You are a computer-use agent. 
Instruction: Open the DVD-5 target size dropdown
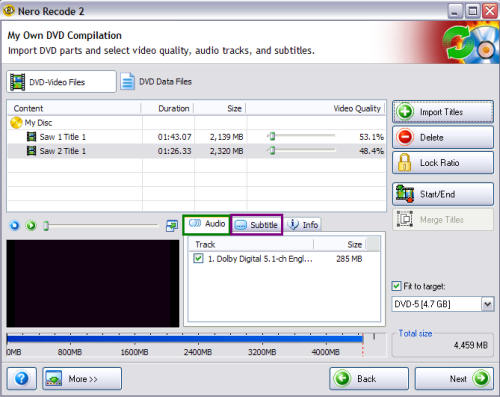click(x=487, y=304)
